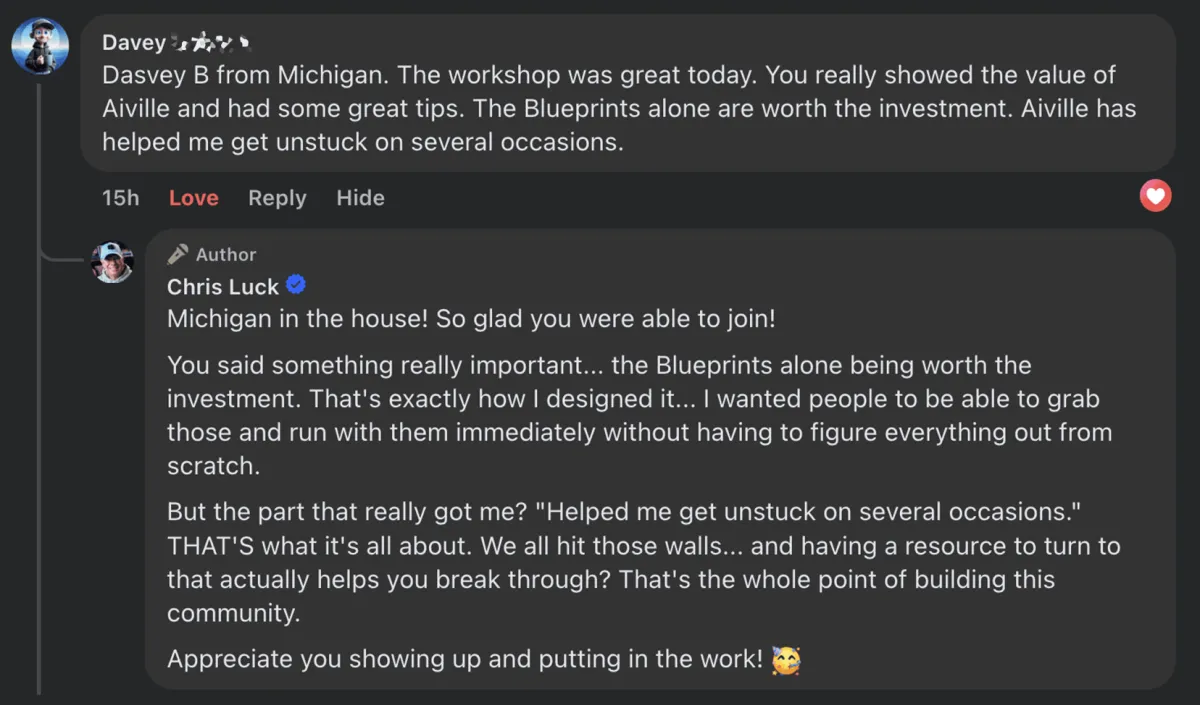Open Chris Luck's profile picture
This screenshot has width=1200, height=705.
[x=113, y=262]
